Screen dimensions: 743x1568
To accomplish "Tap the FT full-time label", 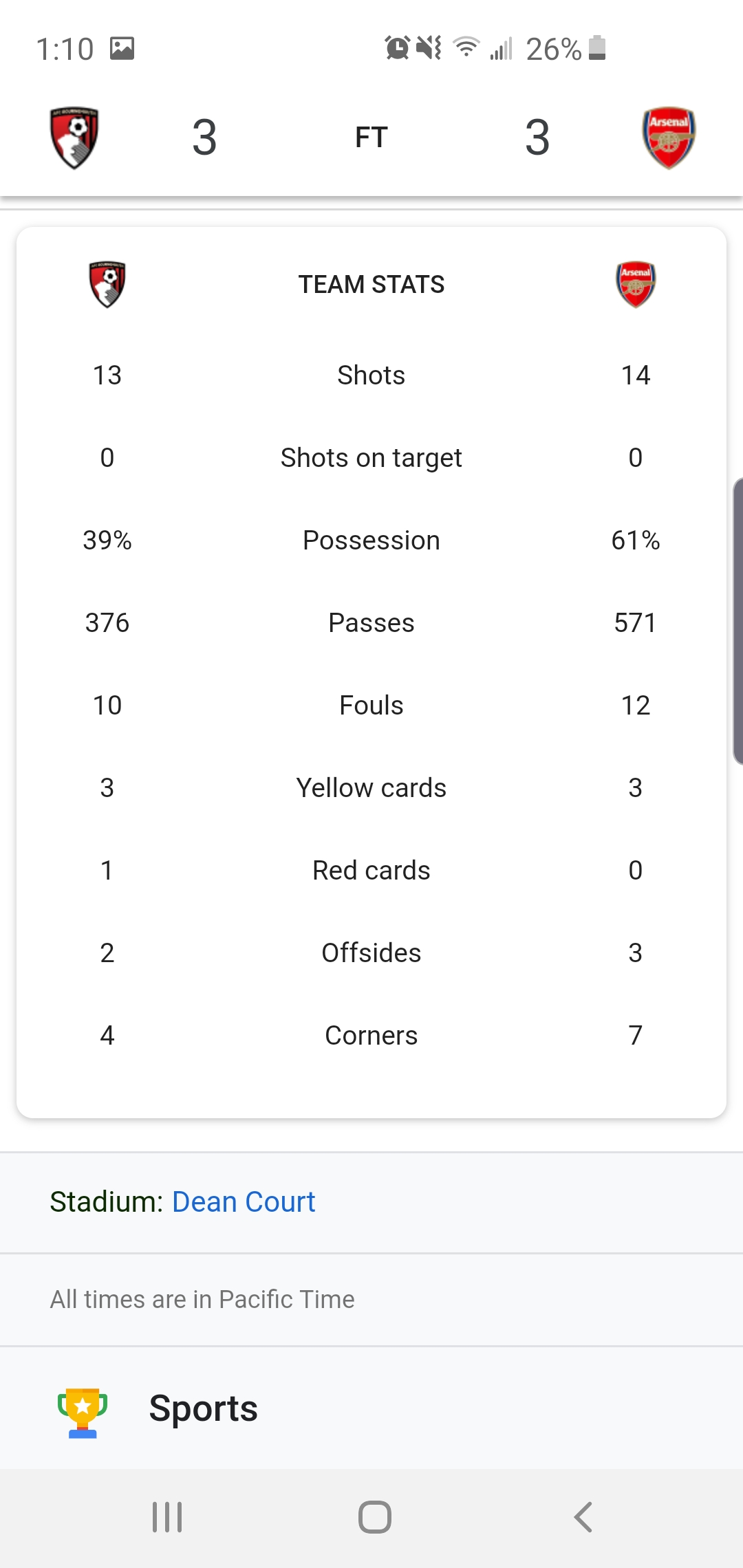I will pos(371,137).
